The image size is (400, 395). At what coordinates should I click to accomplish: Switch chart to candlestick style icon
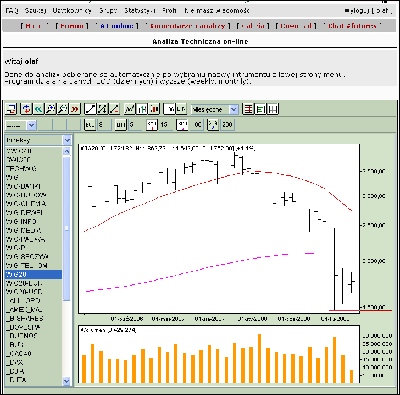click(154, 109)
